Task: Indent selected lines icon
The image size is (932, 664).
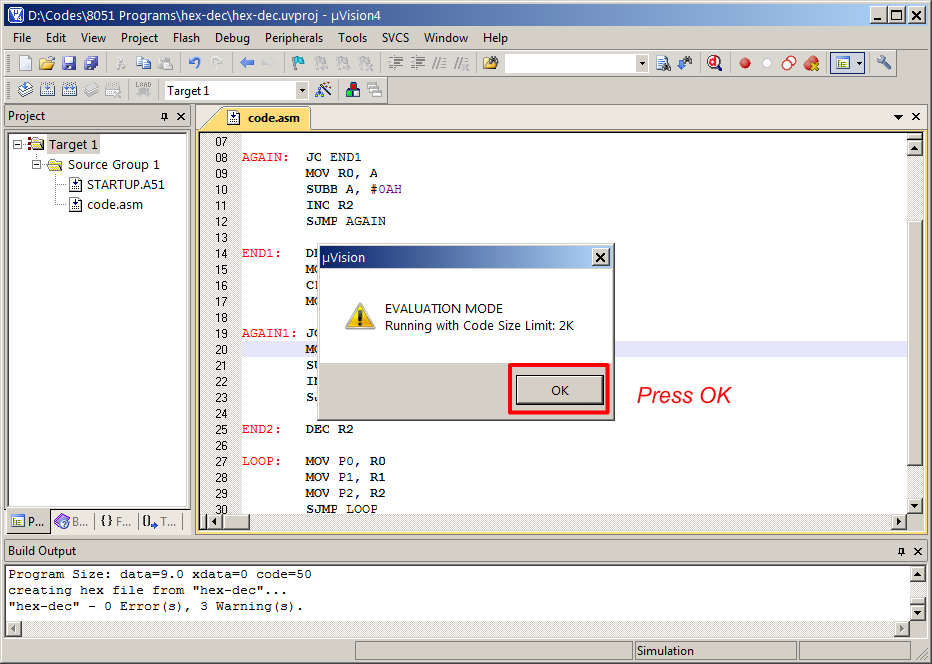Action: pos(395,63)
